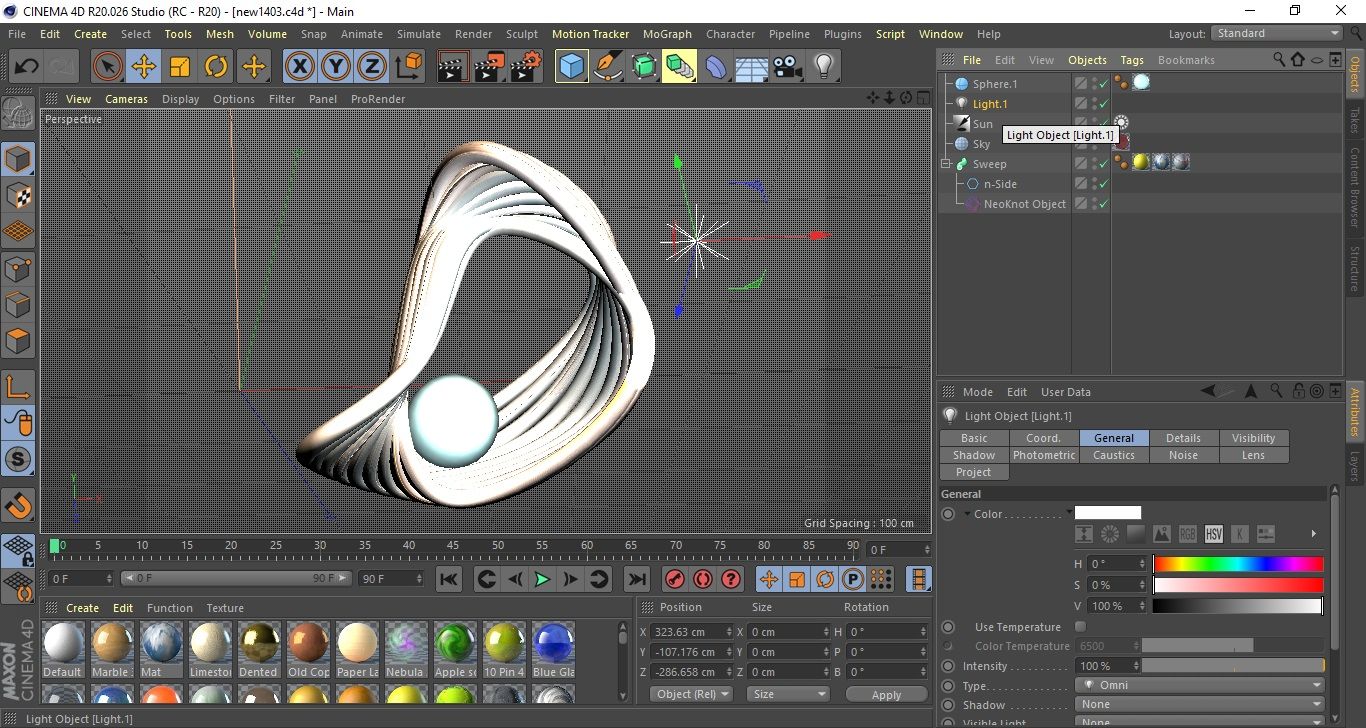Add a Cube primitive object

(571, 67)
